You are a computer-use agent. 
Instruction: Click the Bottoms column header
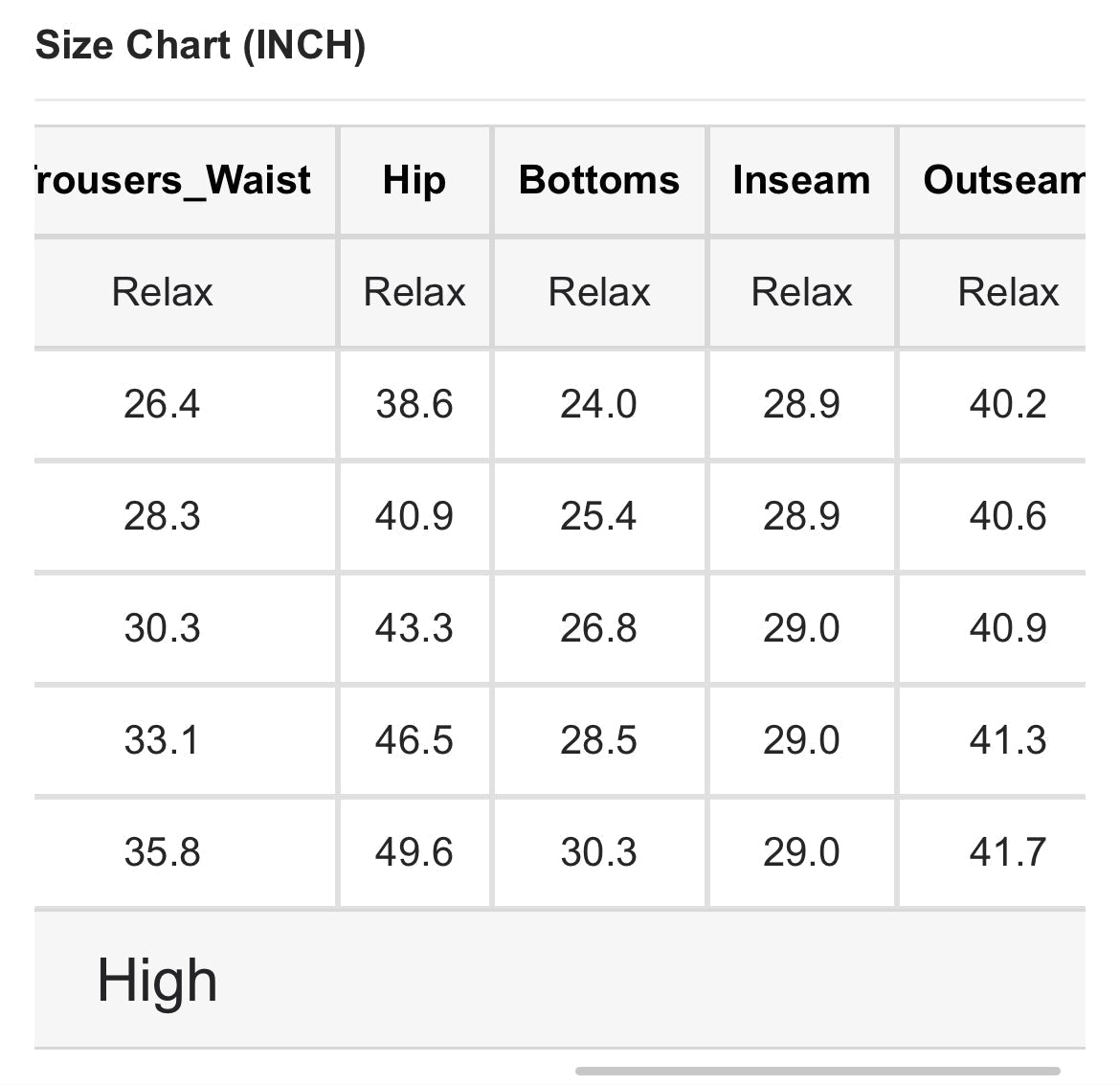point(599,180)
